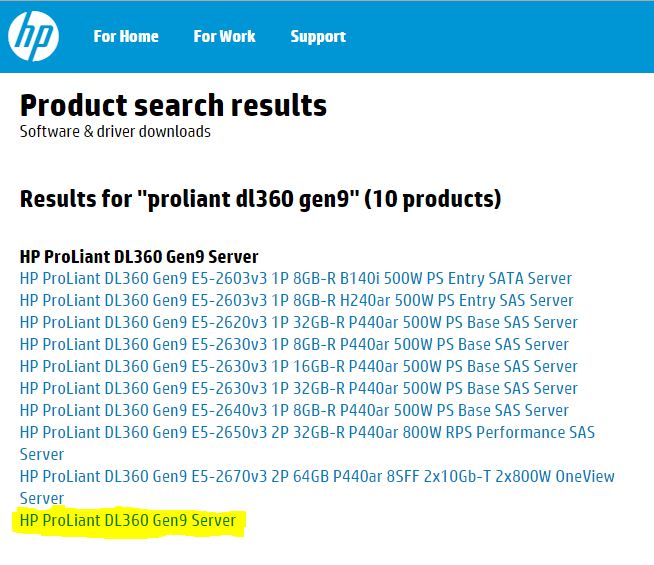Open E5-2670v3 64GB 8SFF OneView Server link
This screenshot has width=654, height=565.
pyautogui.click(x=316, y=477)
